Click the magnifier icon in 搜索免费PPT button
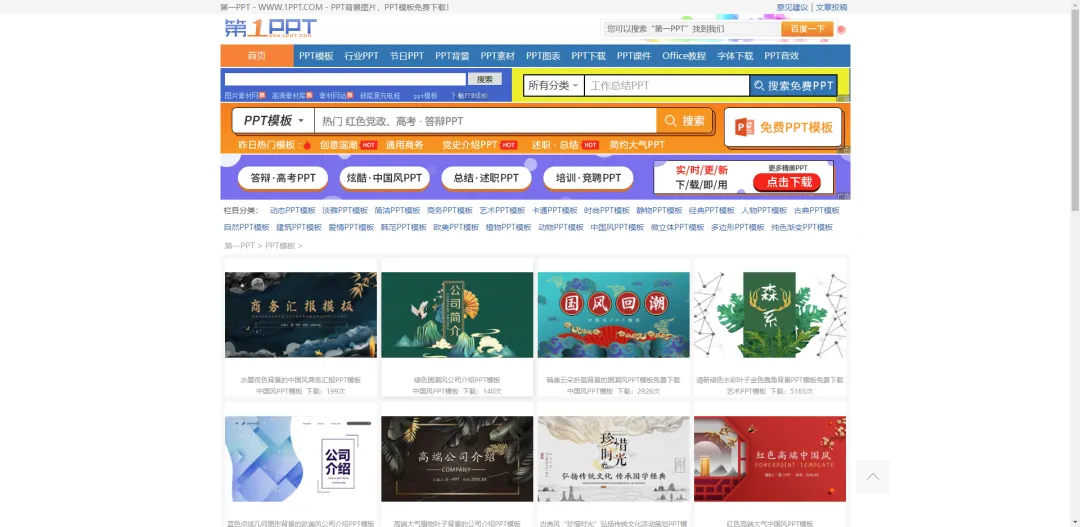Viewport: 1080px width, 527px height. (x=759, y=86)
